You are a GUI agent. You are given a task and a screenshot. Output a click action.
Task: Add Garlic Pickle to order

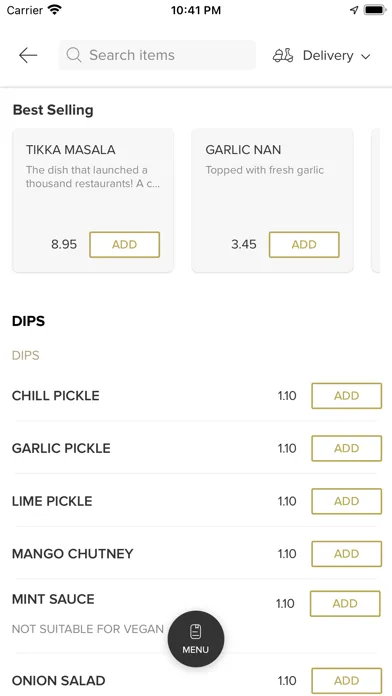[347, 448]
